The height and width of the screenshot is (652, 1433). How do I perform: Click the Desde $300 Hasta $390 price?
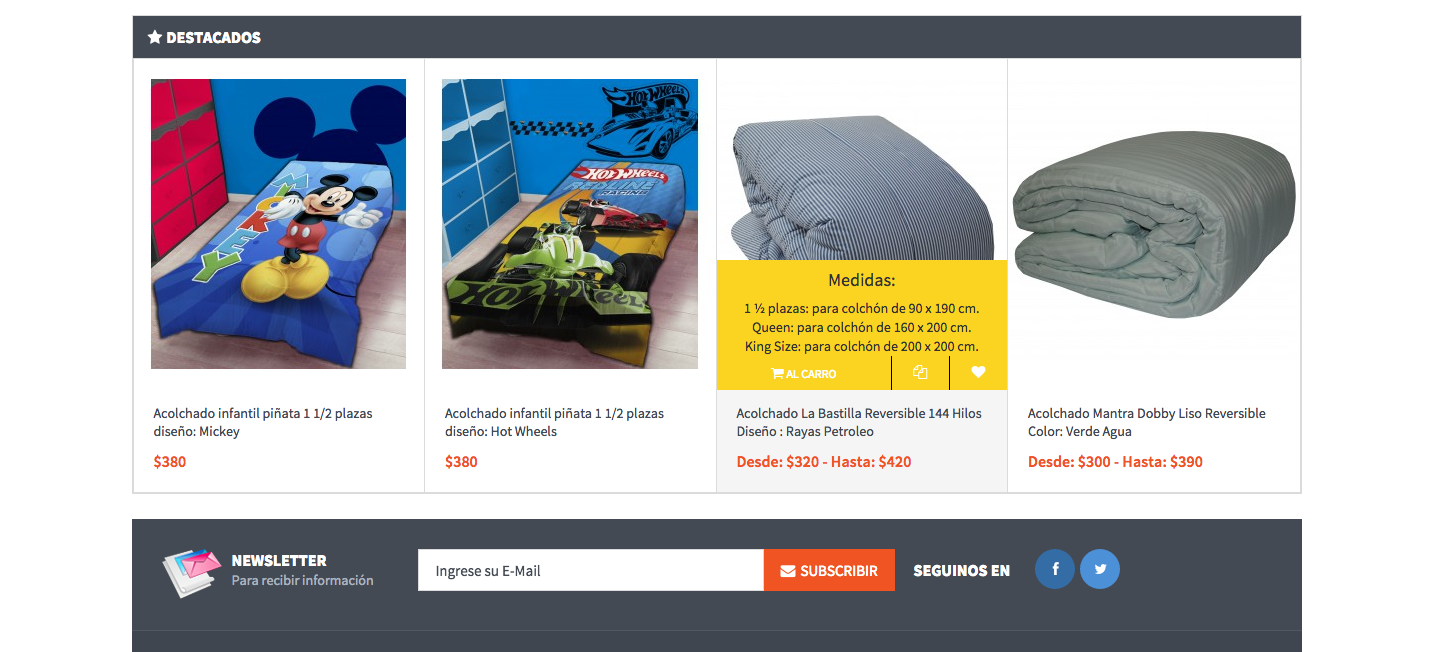(1115, 462)
